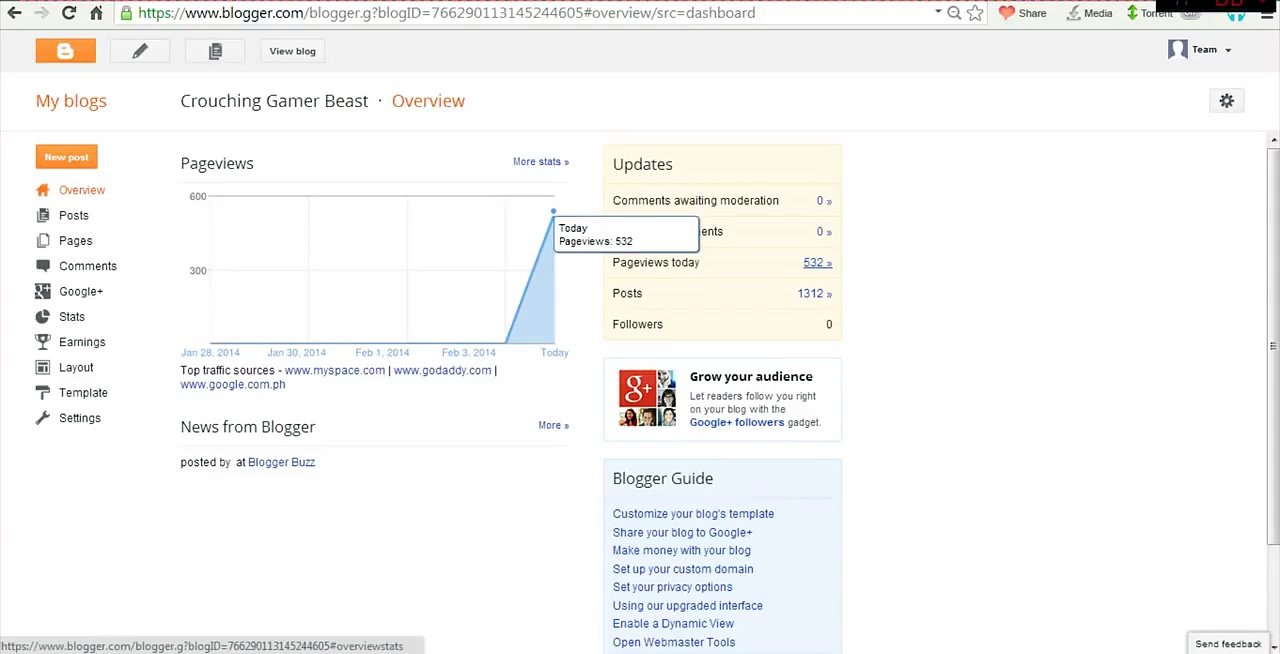Click the New post button

click(66, 157)
